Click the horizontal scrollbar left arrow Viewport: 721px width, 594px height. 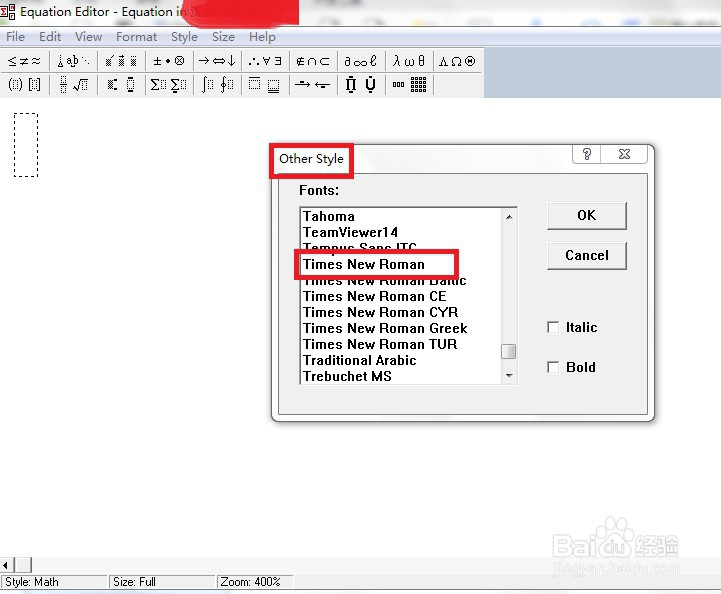pos(7,565)
